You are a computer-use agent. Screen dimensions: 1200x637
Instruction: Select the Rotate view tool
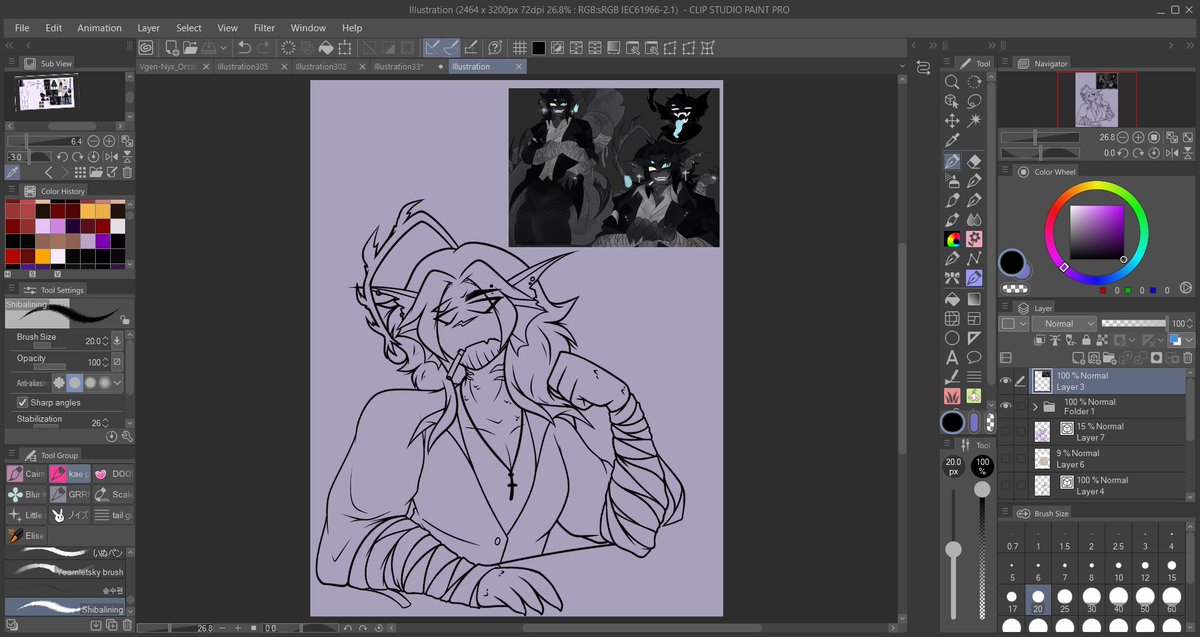tap(974, 82)
